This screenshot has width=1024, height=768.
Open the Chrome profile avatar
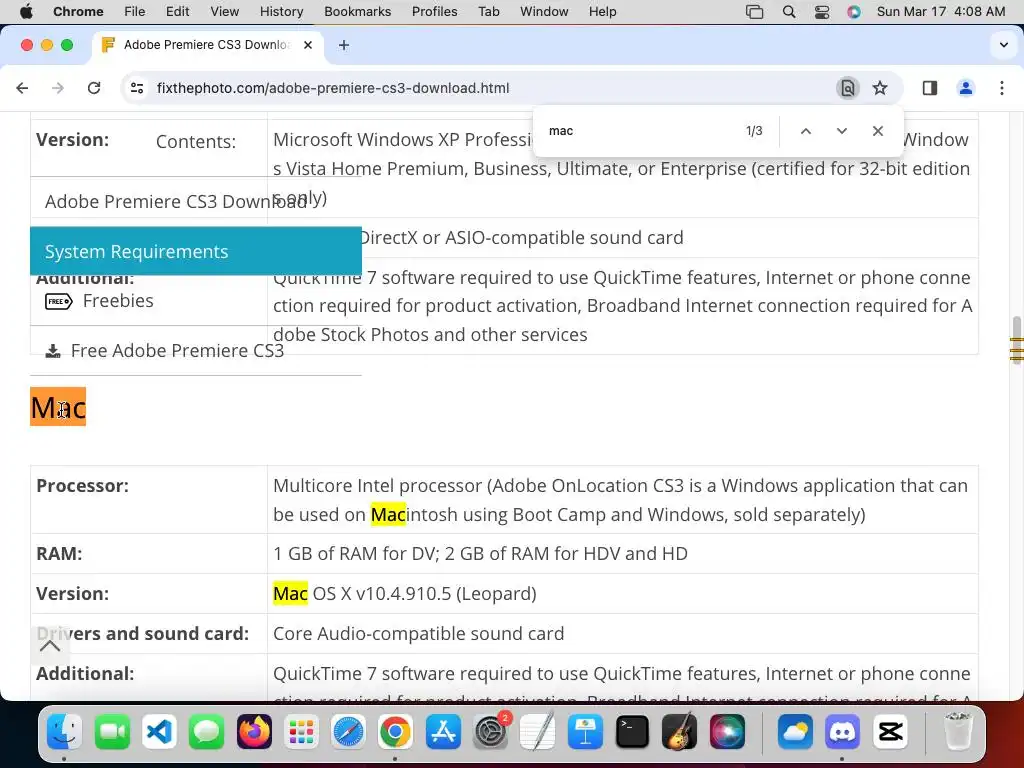965,88
